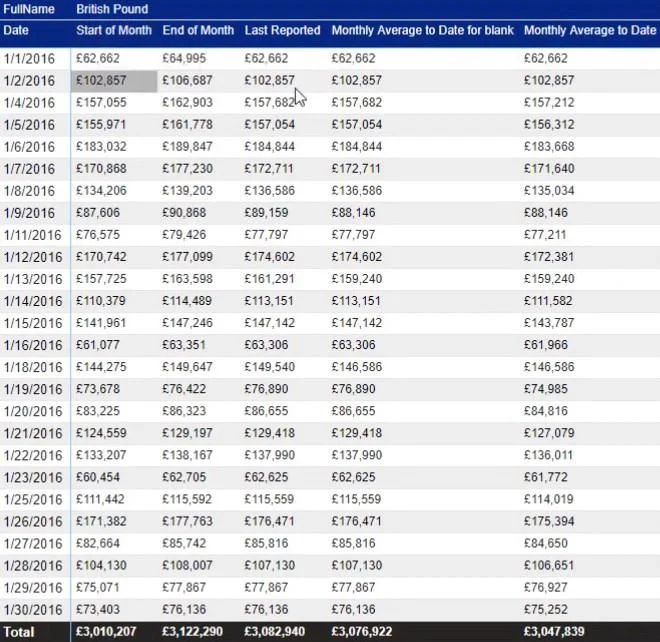Select the 1/4/2016 date cell
The height and width of the screenshot is (642, 660).
point(29,102)
